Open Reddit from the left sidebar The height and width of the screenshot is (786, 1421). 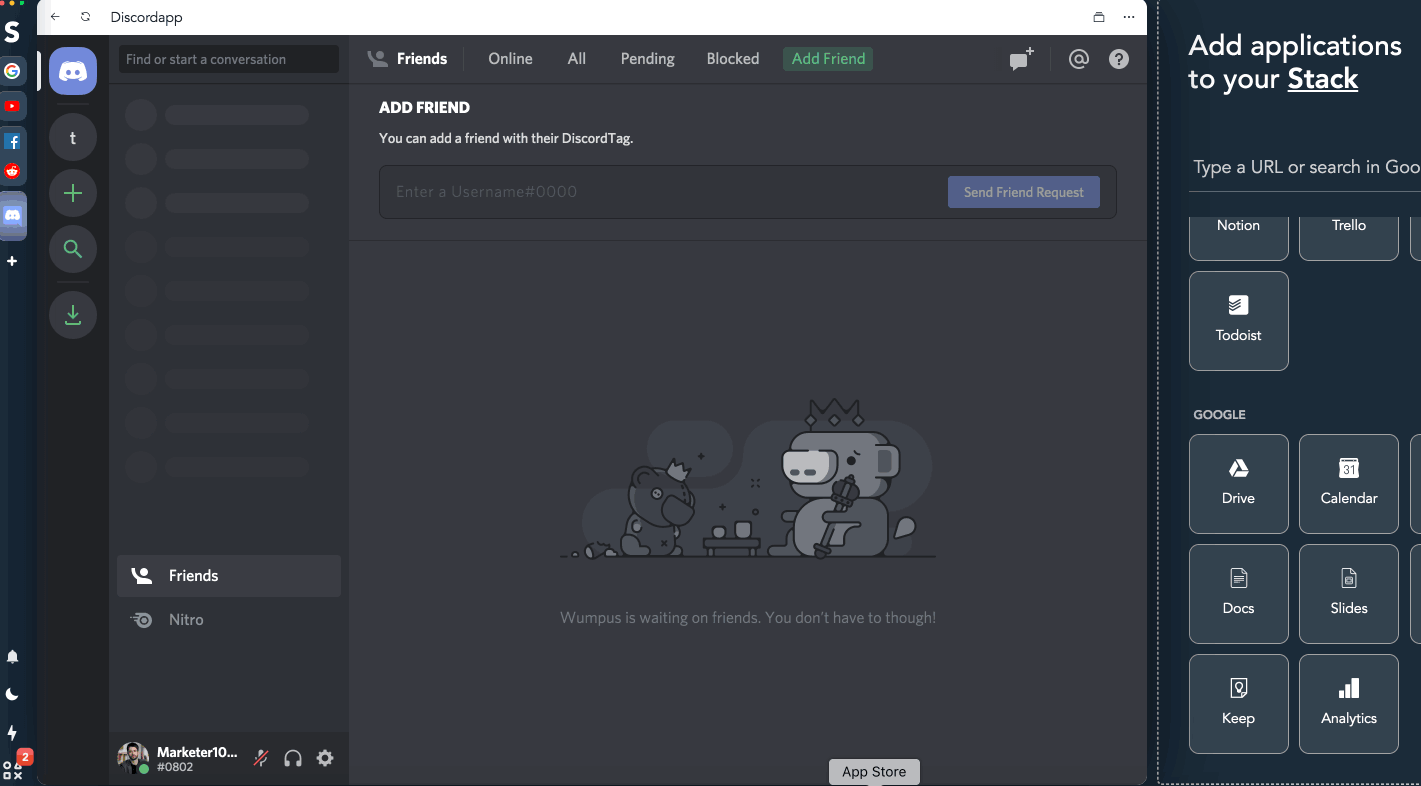pos(13,171)
